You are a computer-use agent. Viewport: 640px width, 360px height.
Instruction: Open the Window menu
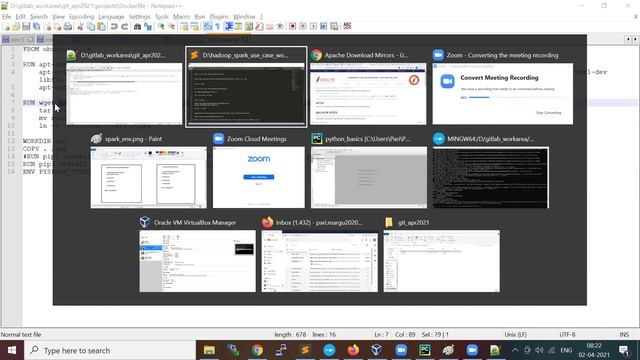click(x=244, y=17)
